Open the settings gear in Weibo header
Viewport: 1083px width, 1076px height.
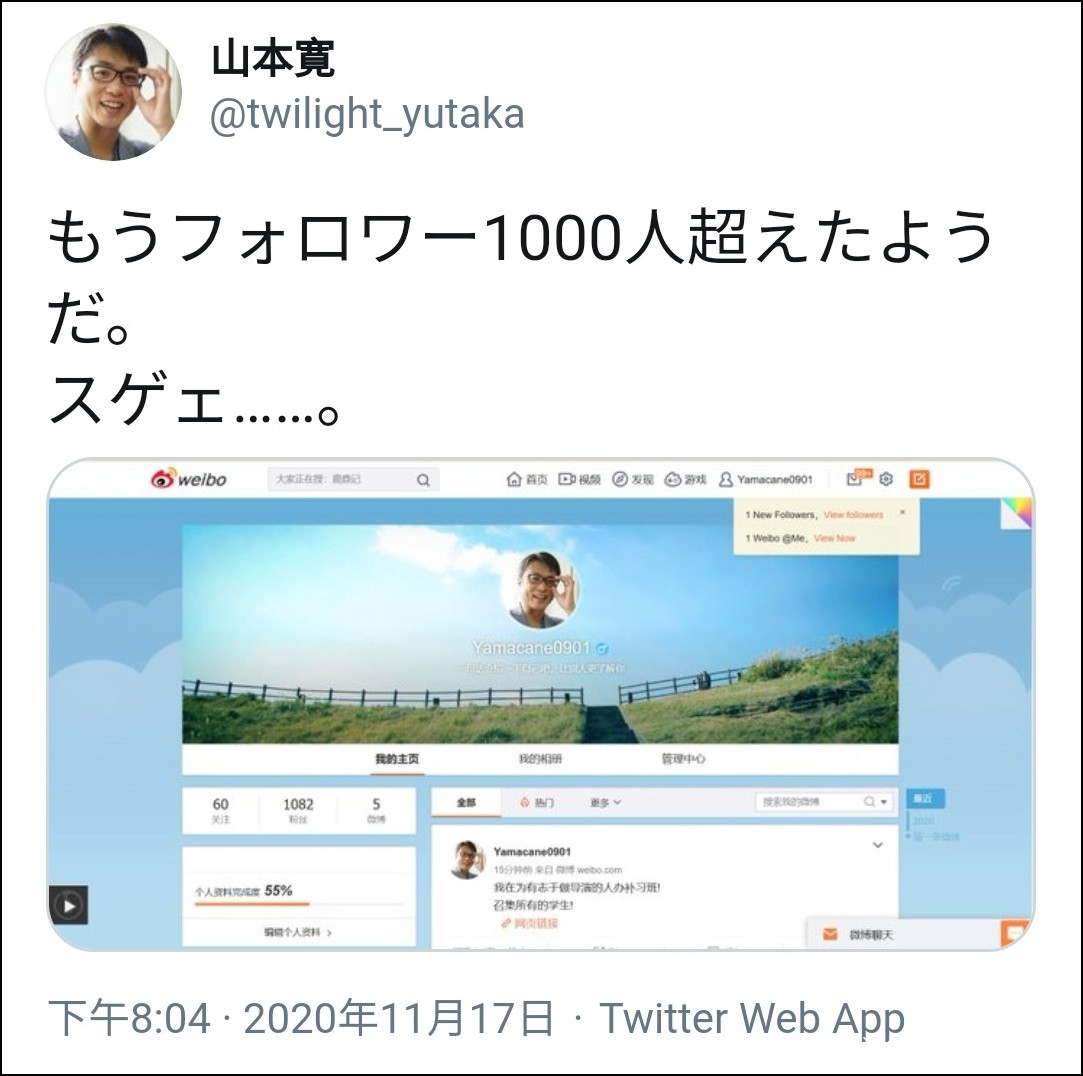tap(886, 479)
